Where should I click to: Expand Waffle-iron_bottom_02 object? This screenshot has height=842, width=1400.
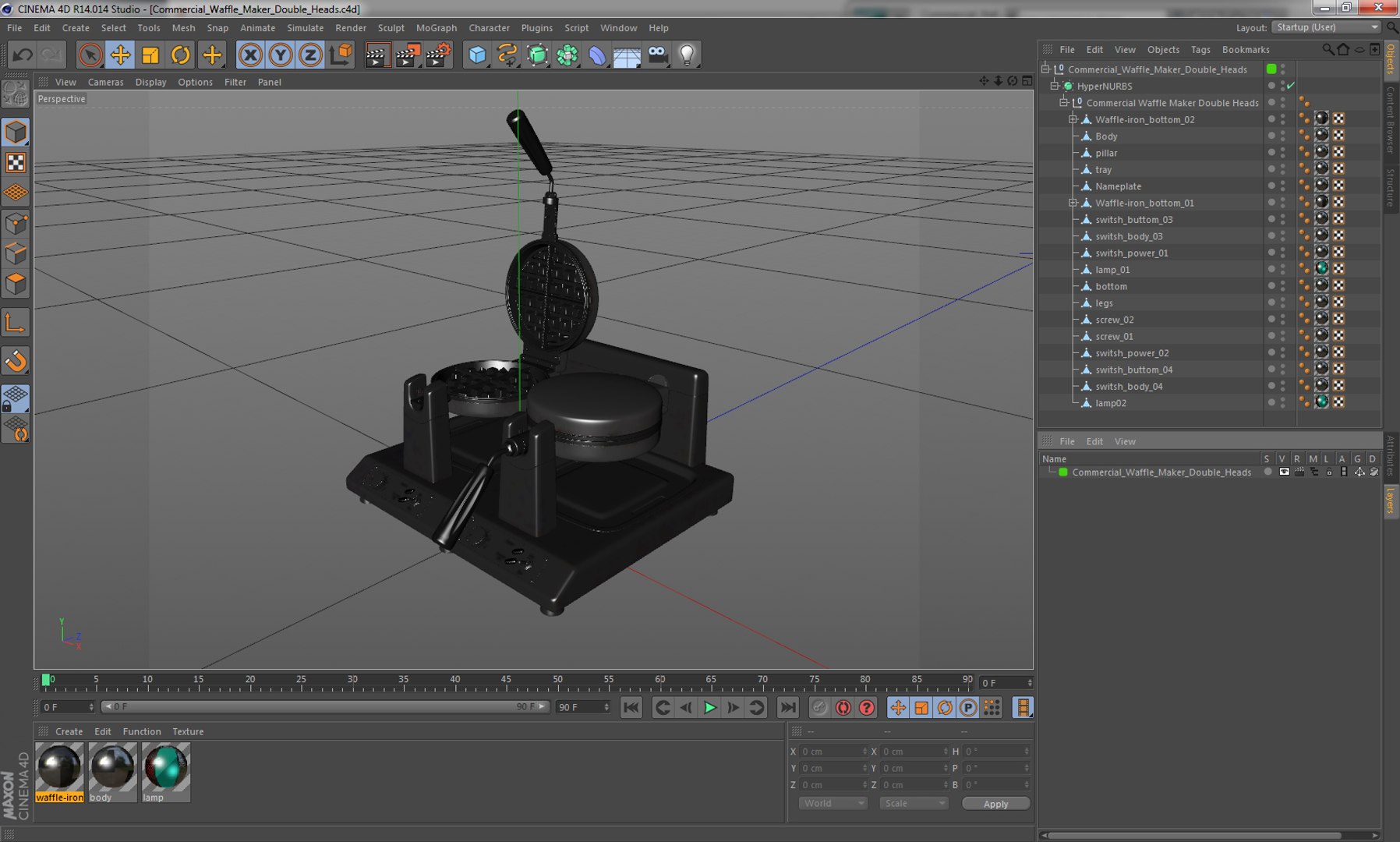point(1073,119)
